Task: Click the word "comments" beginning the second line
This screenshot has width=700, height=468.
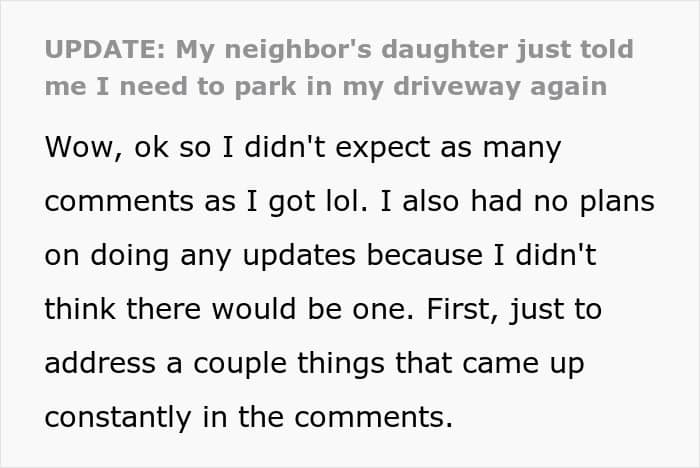Action: tap(119, 202)
